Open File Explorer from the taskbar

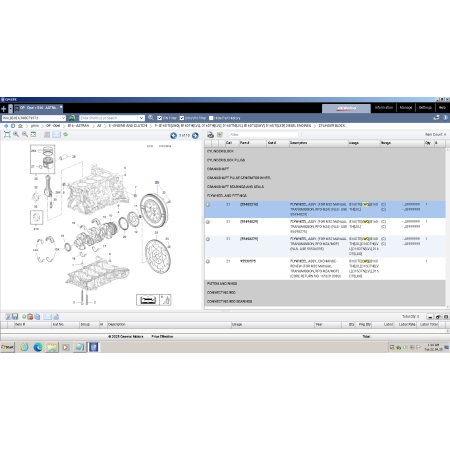point(52,347)
